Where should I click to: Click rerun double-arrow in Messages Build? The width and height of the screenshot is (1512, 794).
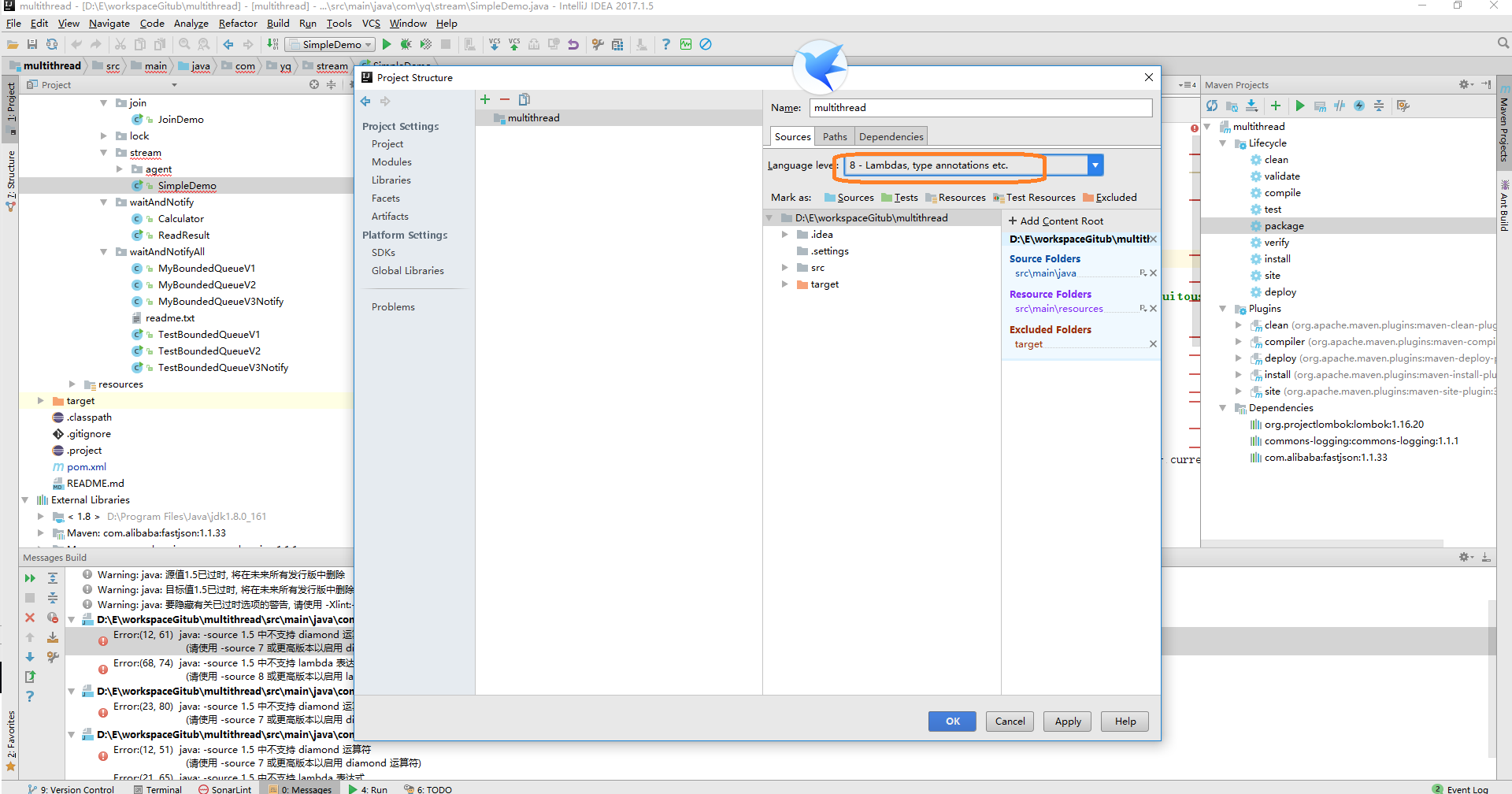tap(30, 578)
